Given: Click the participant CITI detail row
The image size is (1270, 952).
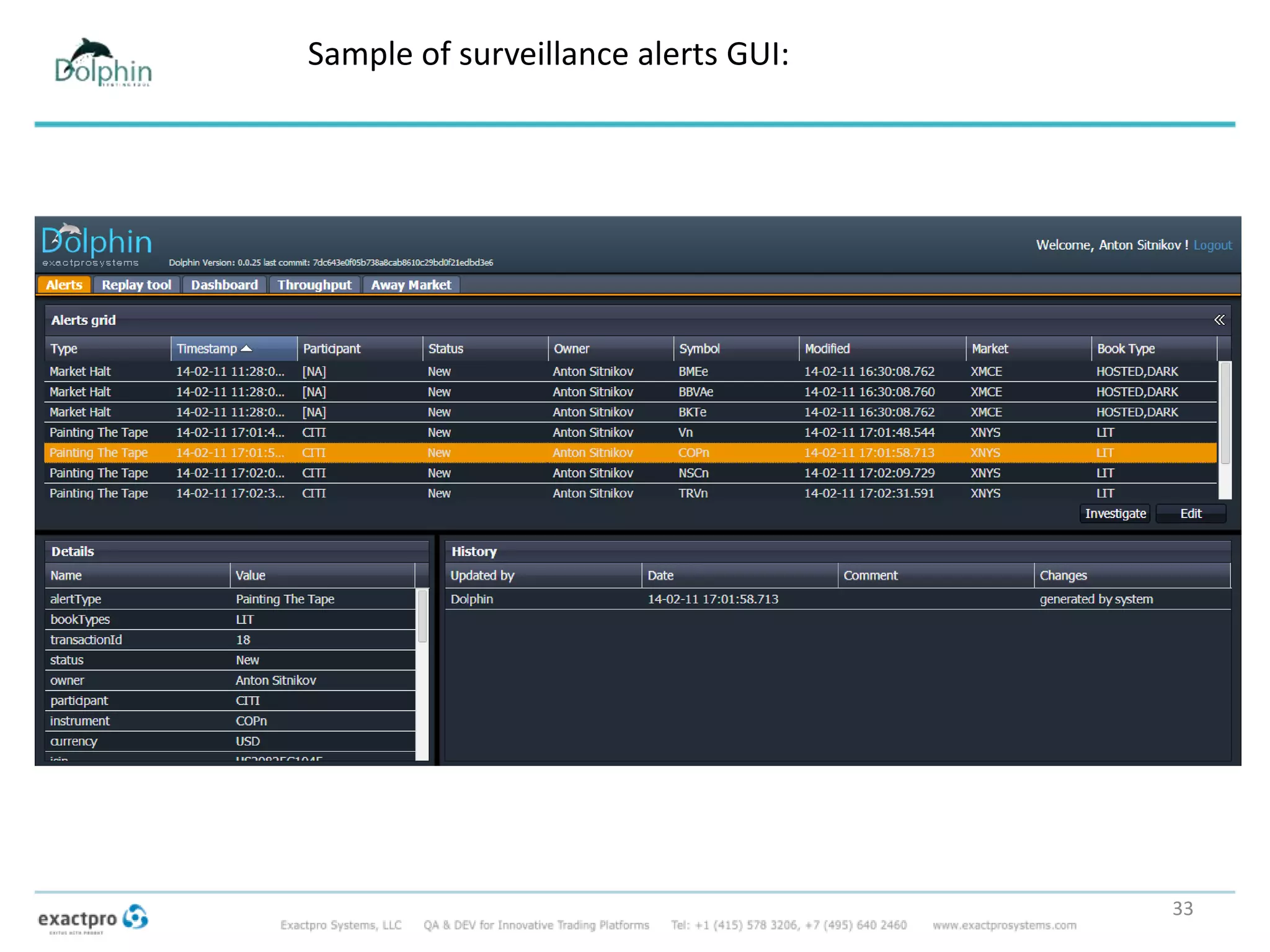Looking at the screenshot, I should [230, 701].
